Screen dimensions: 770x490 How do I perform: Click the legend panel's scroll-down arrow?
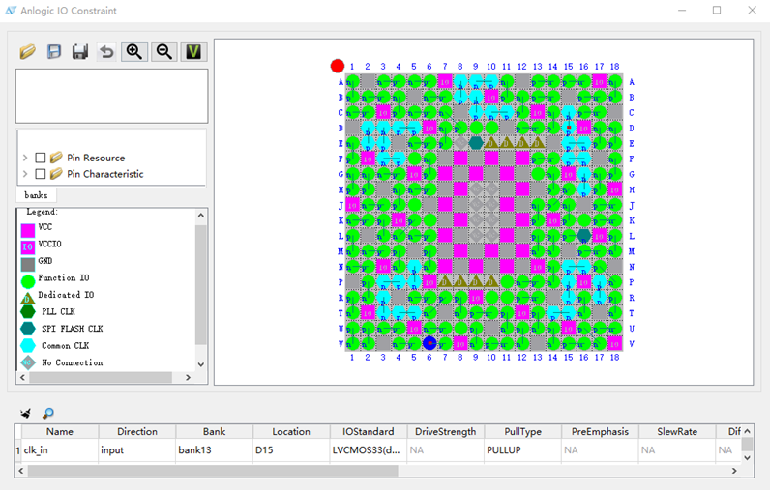click(x=201, y=364)
